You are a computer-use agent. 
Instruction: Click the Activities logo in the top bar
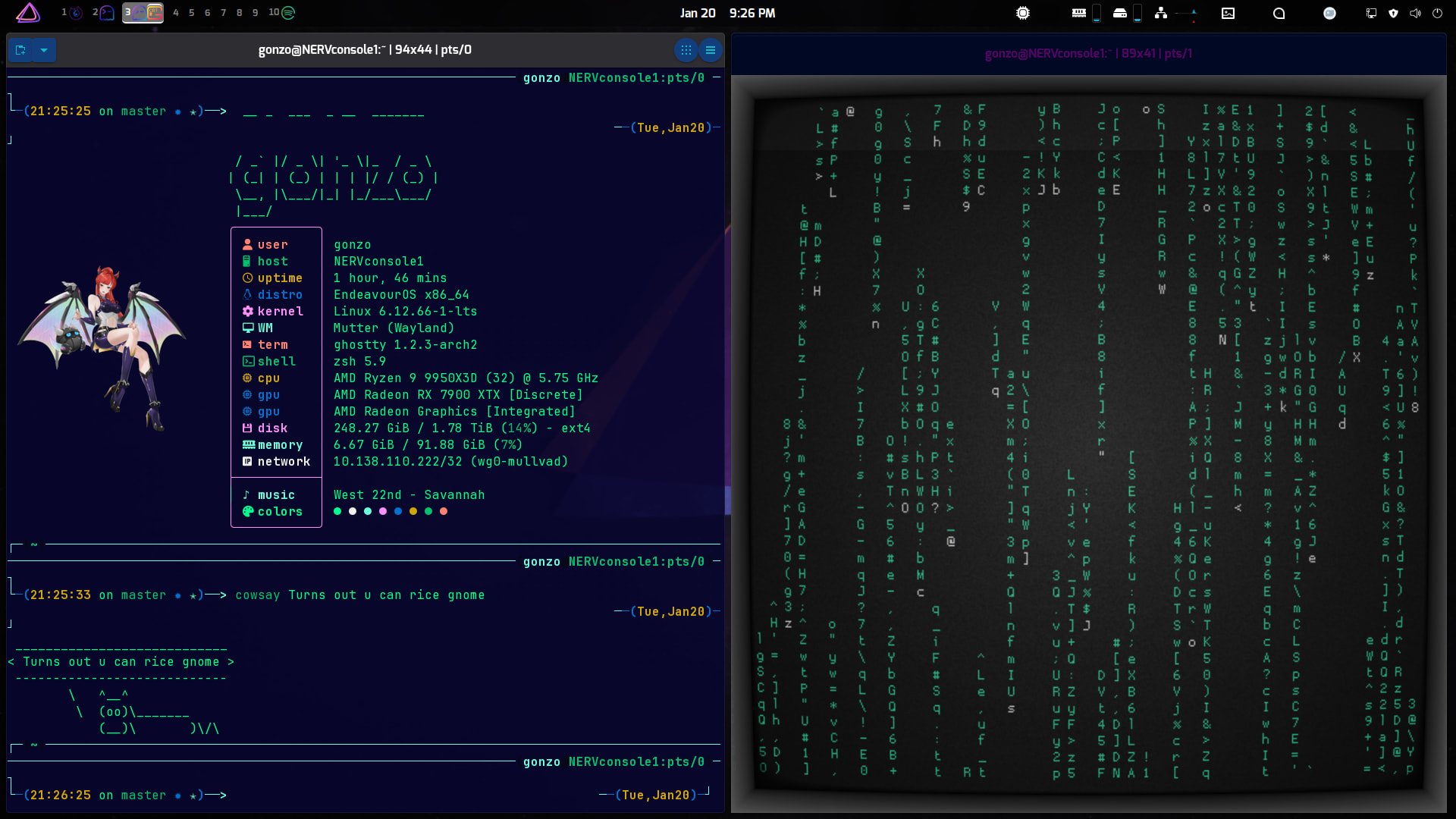(x=28, y=13)
